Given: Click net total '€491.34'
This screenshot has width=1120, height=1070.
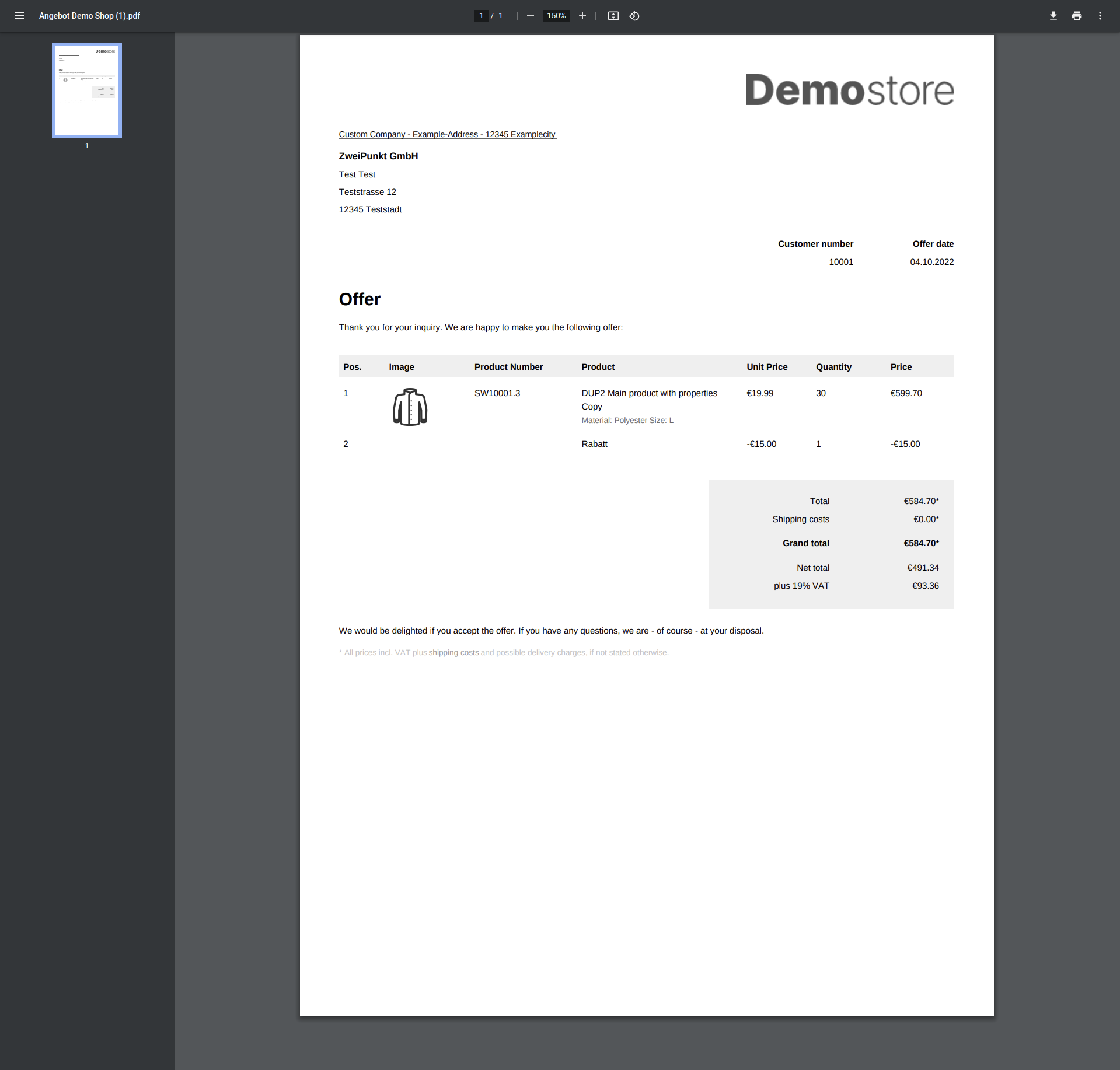Looking at the screenshot, I should 923,568.
